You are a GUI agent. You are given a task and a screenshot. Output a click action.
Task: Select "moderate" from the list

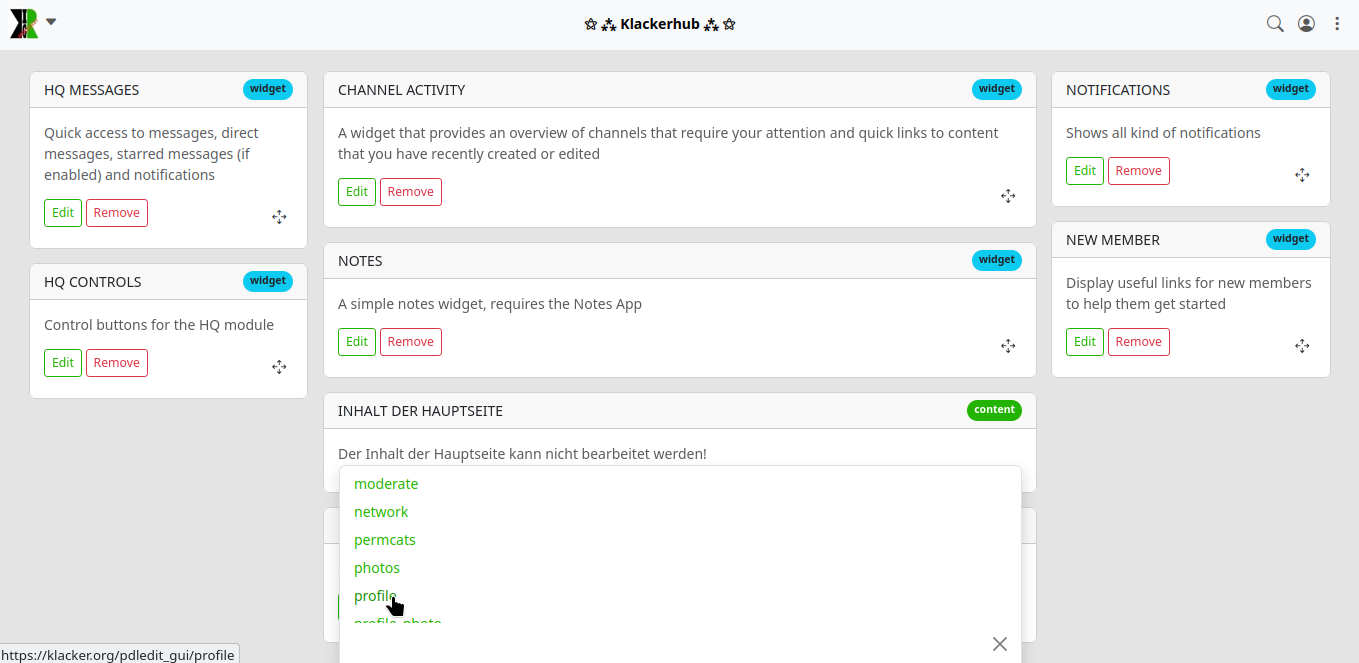386,484
